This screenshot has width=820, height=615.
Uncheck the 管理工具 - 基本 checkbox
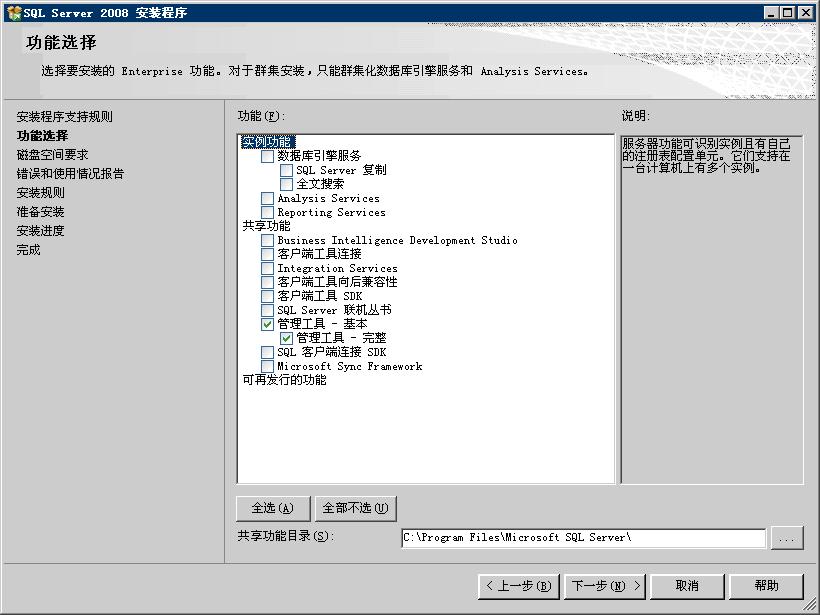tap(267, 324)
